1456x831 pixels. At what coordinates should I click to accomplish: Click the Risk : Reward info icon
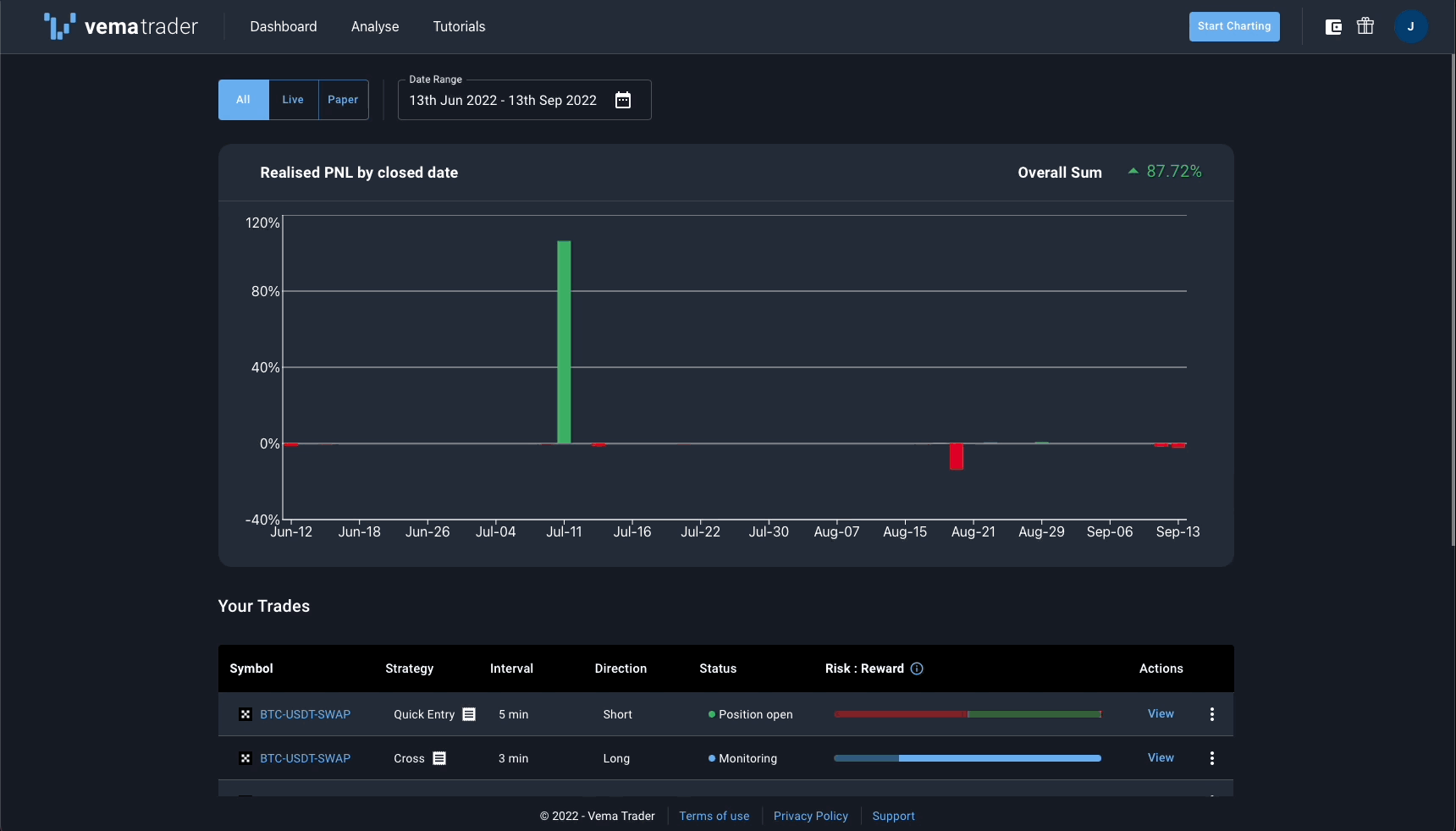[917, 669]
